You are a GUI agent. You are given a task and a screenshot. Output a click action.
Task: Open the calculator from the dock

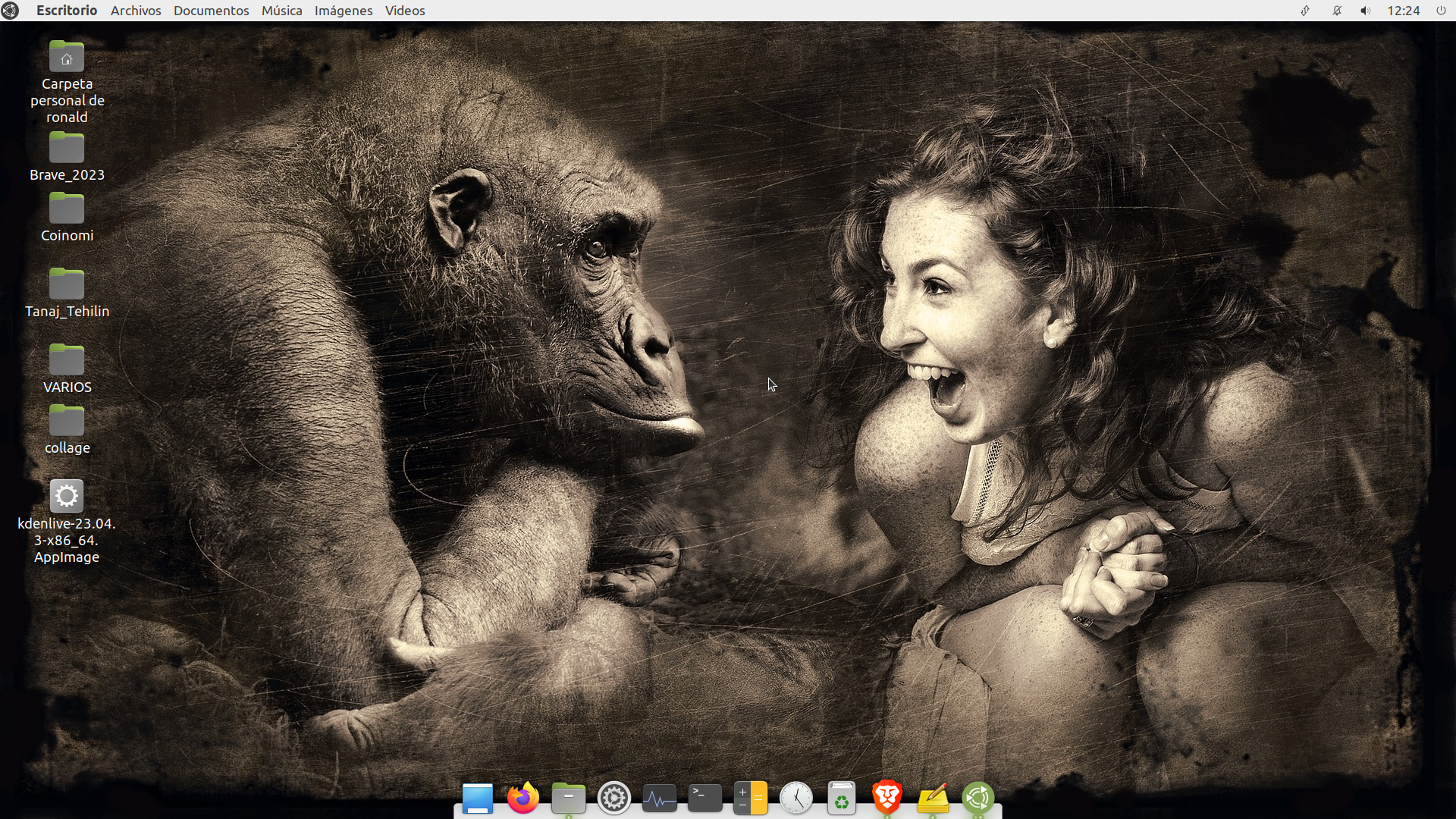(751, 799)
